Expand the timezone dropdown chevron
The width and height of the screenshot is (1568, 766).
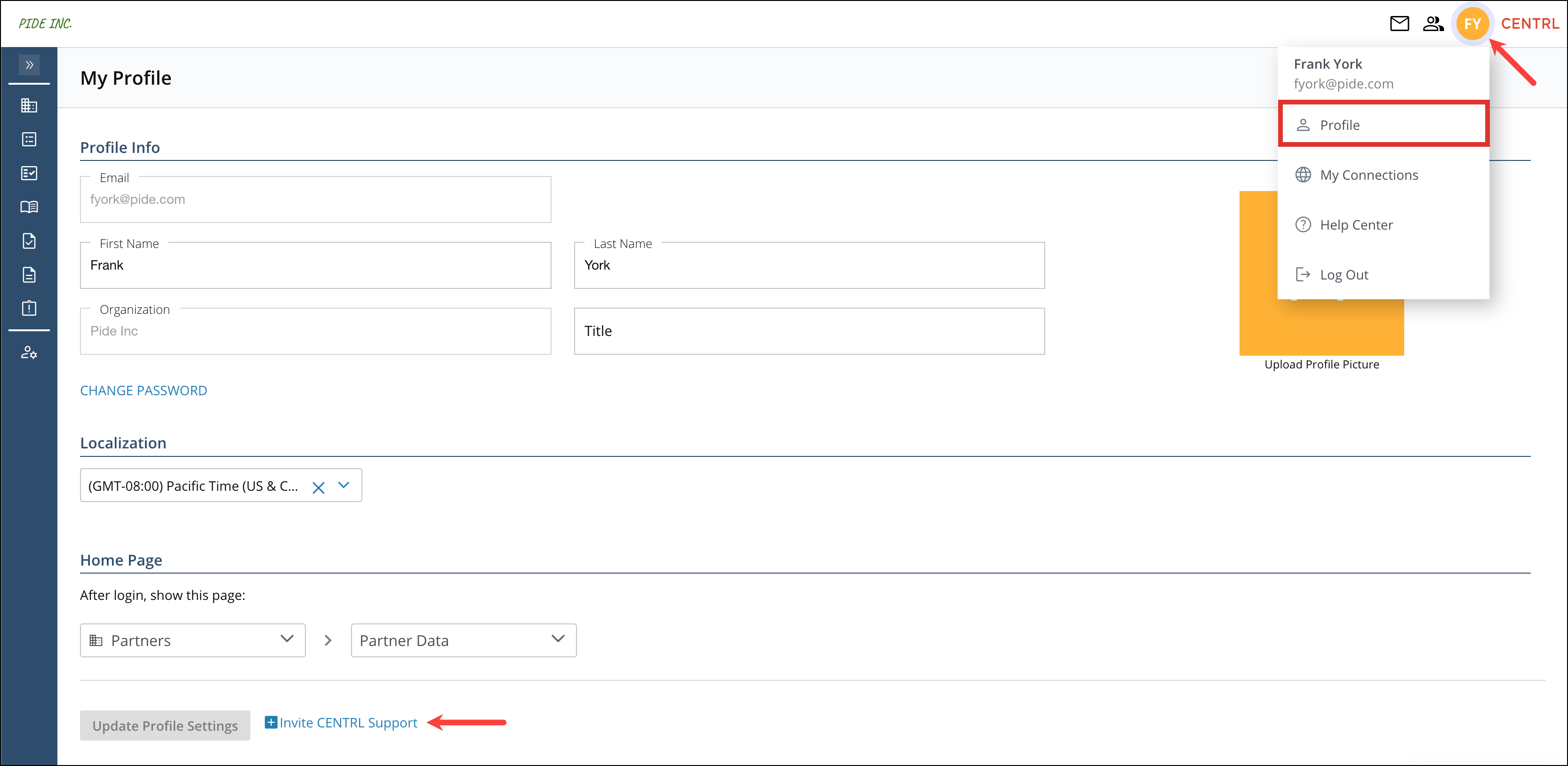coord(344,485)
